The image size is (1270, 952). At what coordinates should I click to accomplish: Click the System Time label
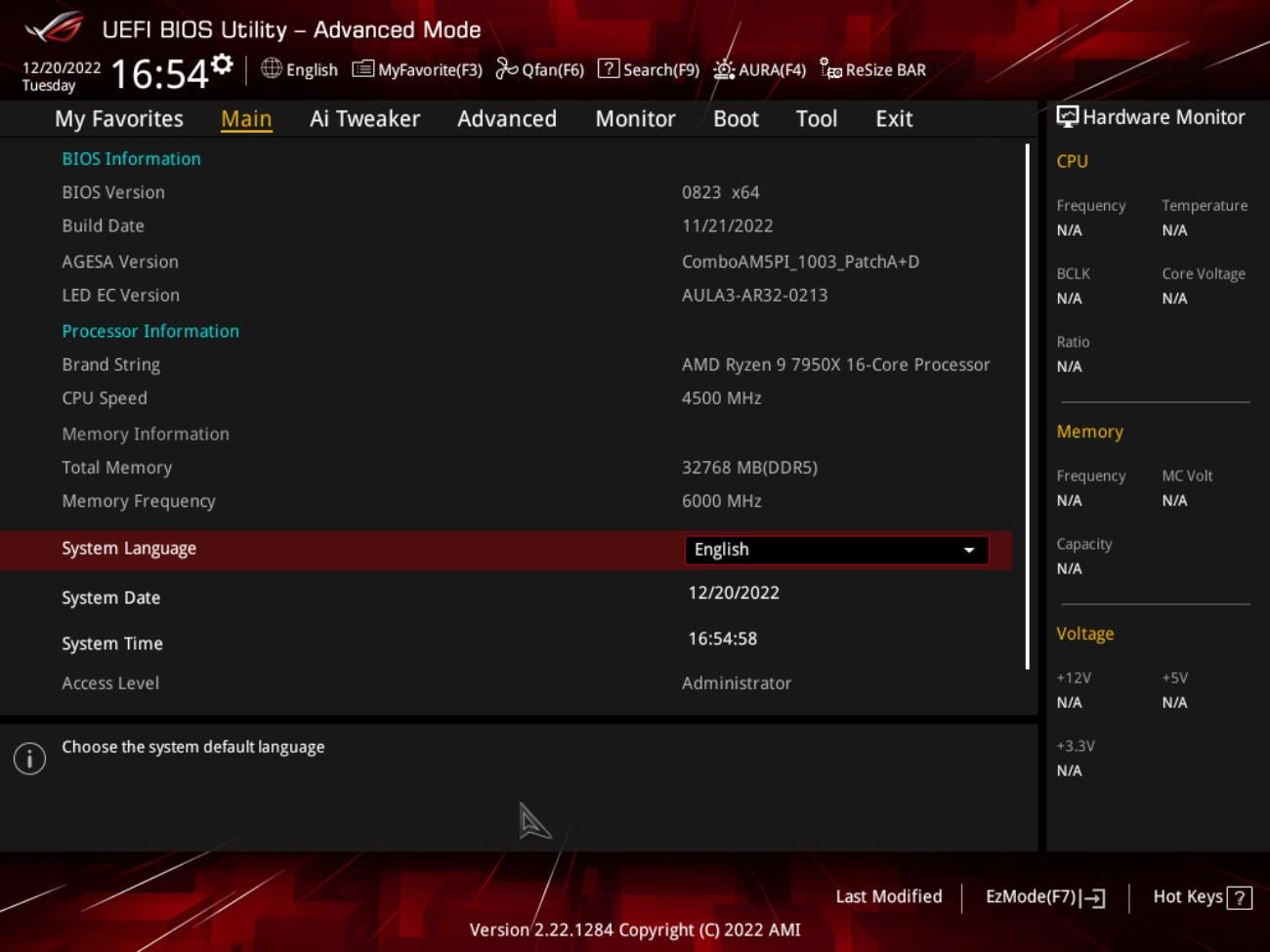[x=112, y=643]
